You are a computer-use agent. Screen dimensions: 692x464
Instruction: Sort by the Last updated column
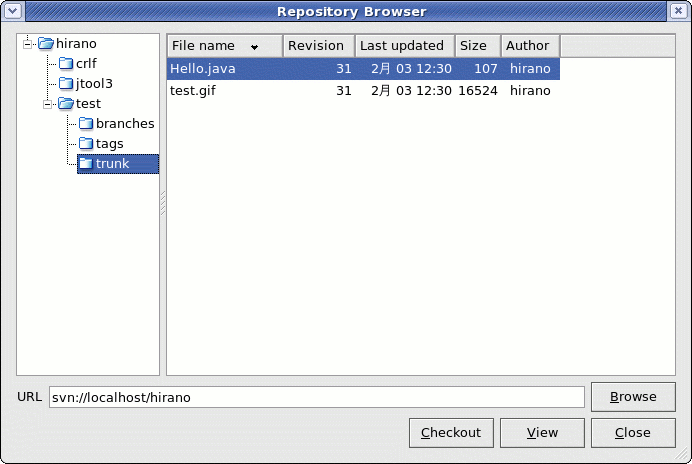(402, 46)
